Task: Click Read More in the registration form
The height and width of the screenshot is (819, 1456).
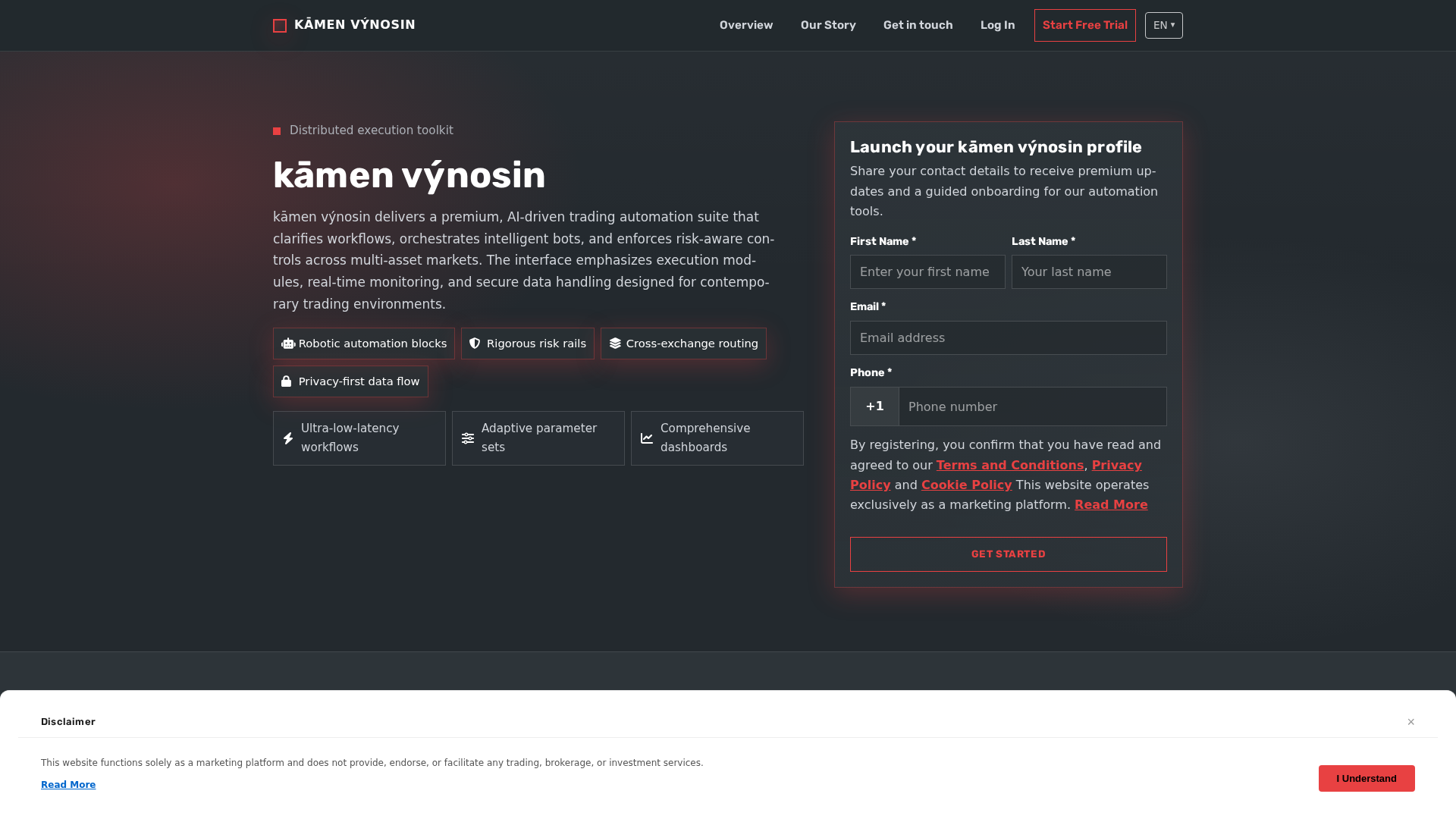Action: (x=1111, y=504)
